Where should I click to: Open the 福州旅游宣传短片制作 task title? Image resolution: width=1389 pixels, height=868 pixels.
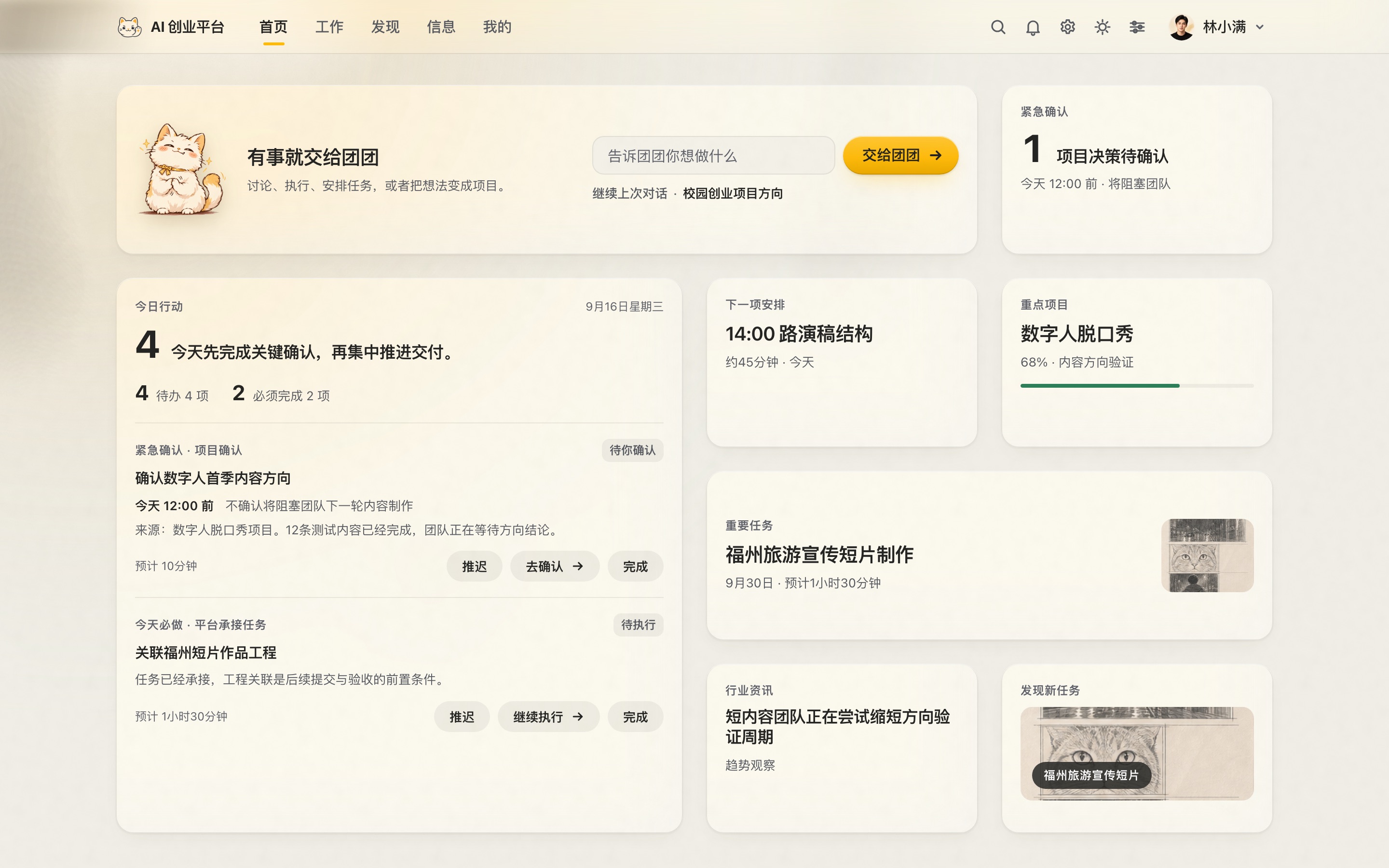point(819,555)
